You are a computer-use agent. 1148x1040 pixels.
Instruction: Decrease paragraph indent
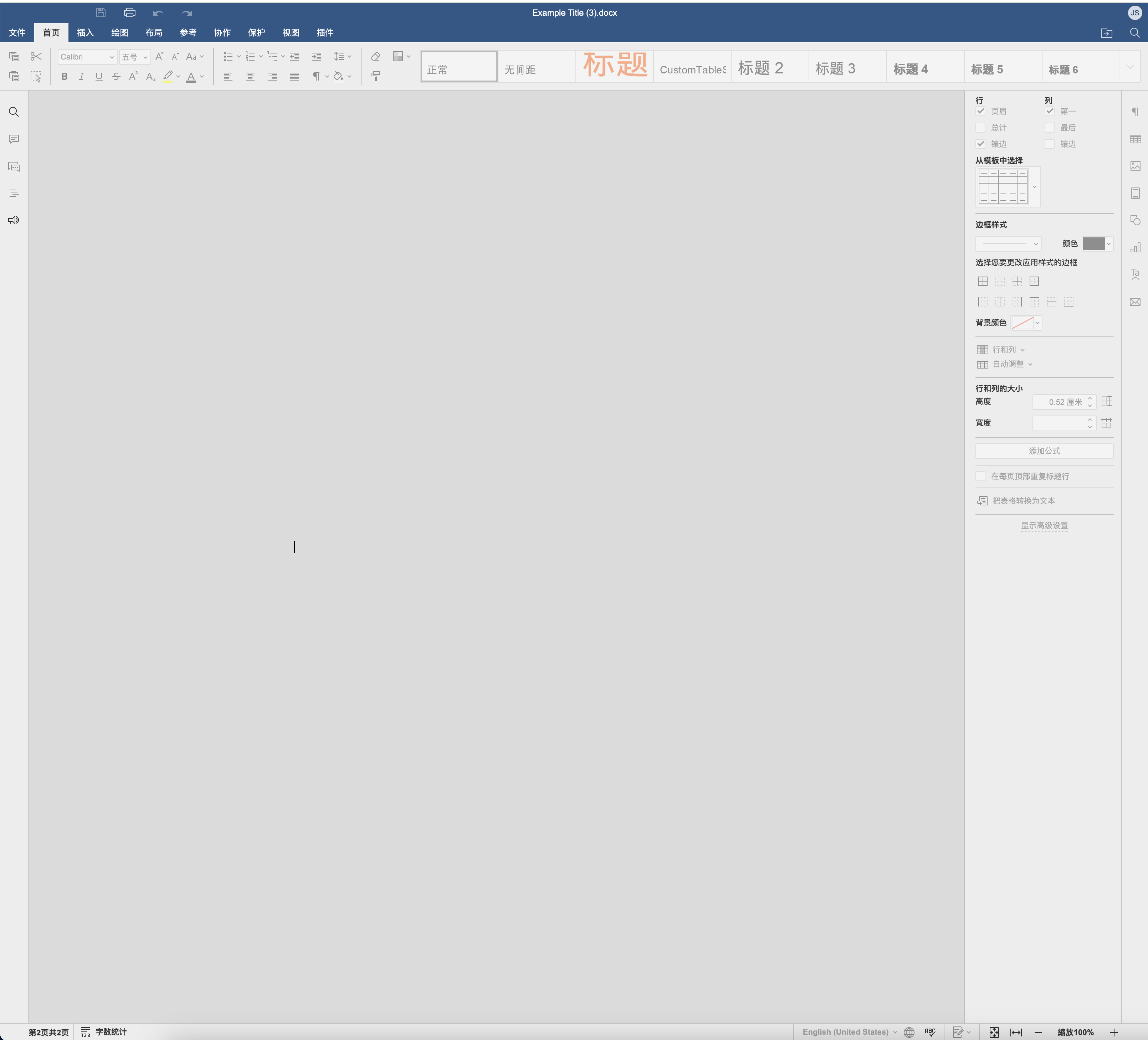(294, 56)
